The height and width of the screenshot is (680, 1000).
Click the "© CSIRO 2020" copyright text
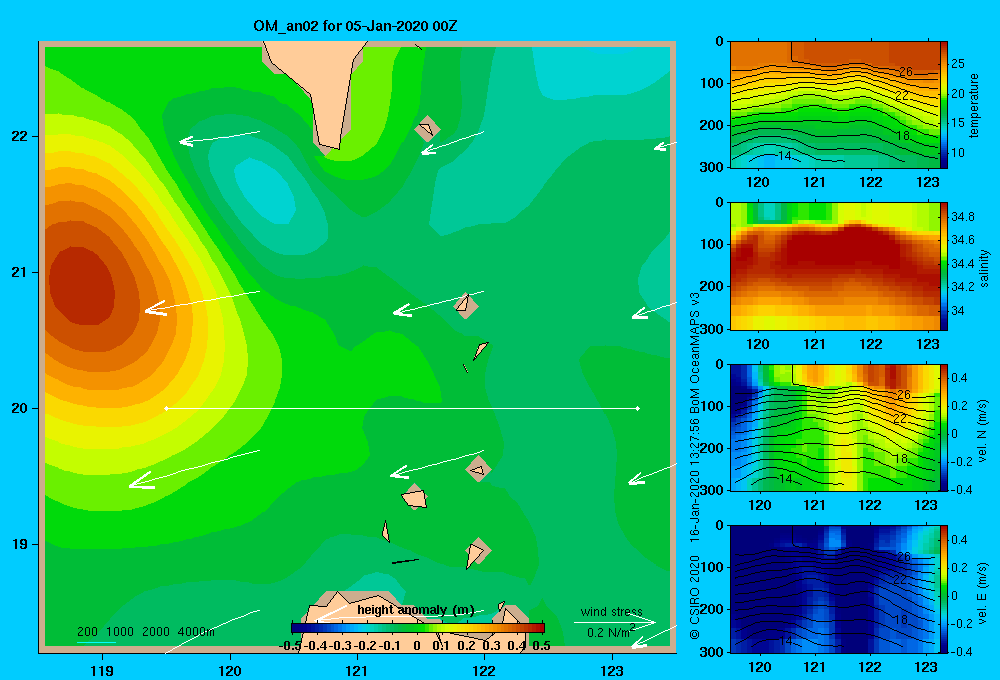pyautogui.click(x=695, y=597)
